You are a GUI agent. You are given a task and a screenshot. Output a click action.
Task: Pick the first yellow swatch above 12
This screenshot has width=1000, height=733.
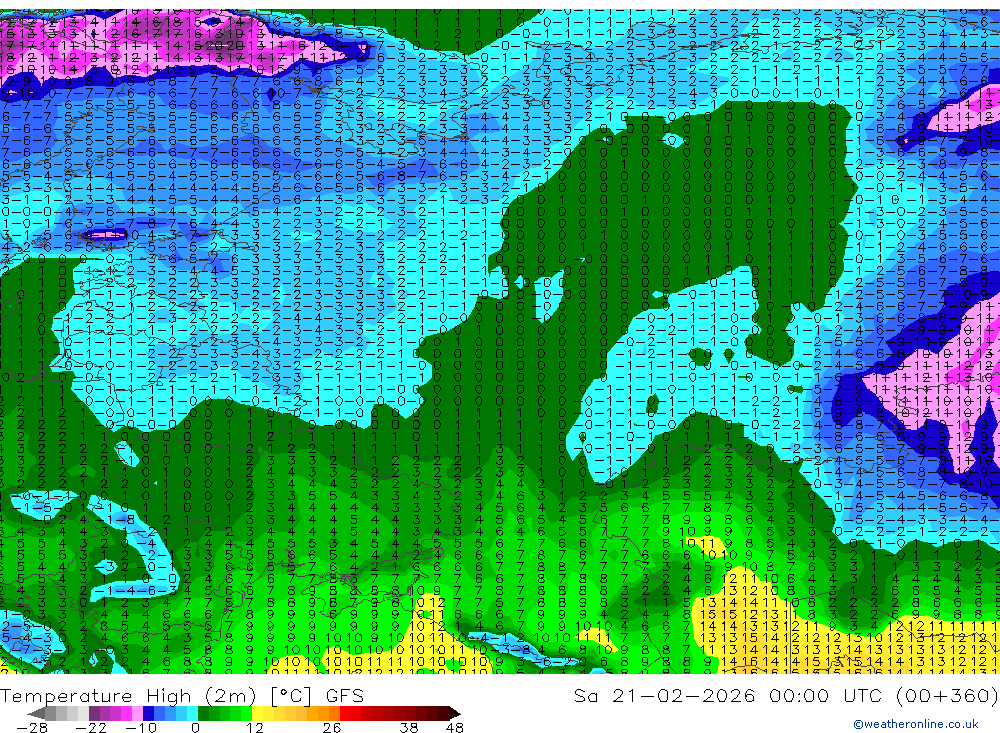[258, 714]
